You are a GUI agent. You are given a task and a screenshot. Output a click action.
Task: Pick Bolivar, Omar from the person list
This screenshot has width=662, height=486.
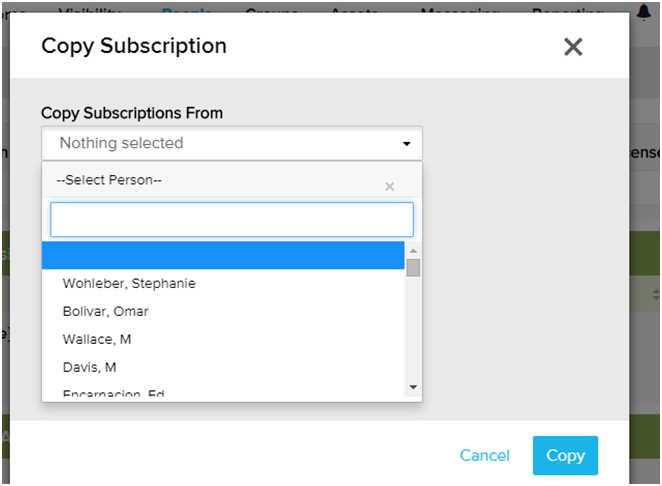105,311
